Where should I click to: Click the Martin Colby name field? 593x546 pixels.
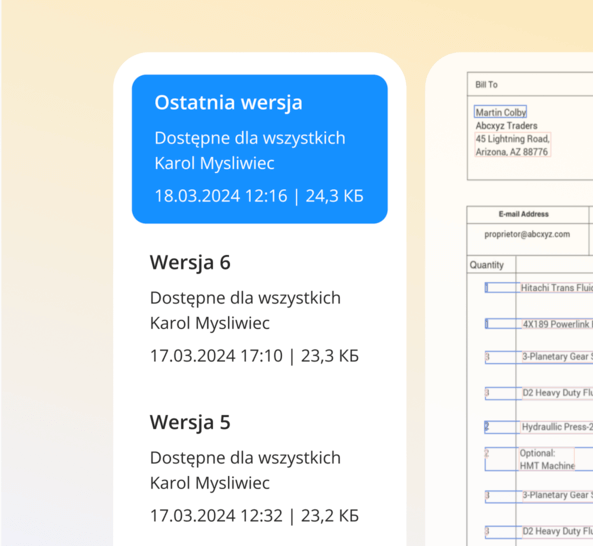click(x=500, y=112)
